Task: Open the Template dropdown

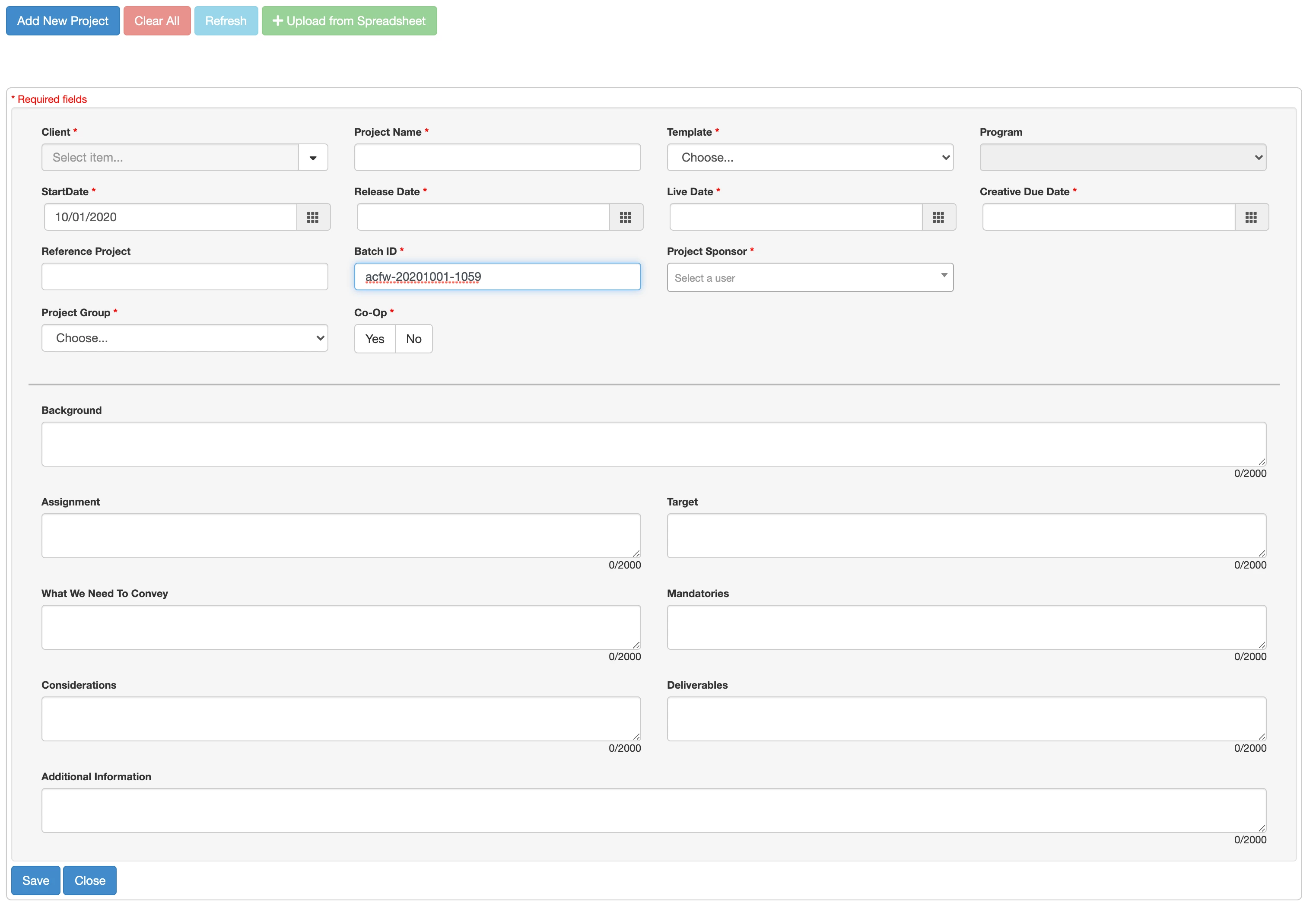Action: coord(809,158)
